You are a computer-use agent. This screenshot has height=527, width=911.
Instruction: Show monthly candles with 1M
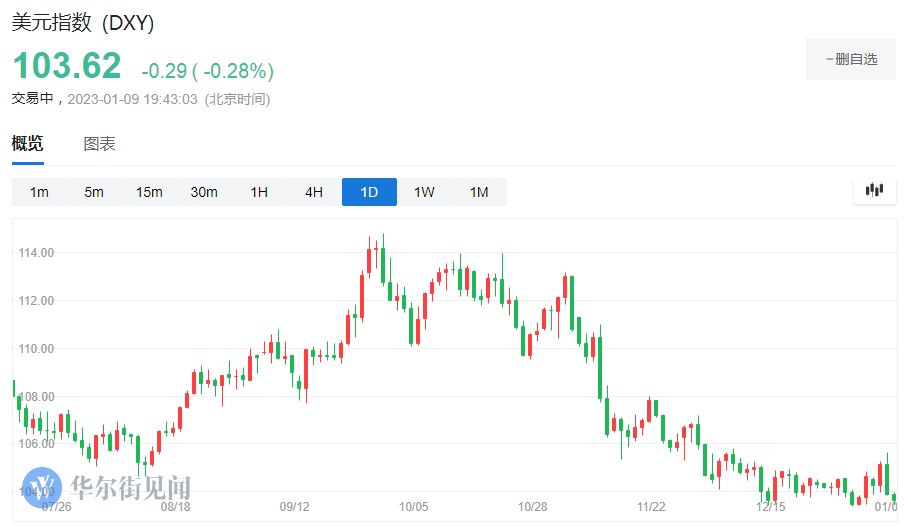(x=479, y=192)
